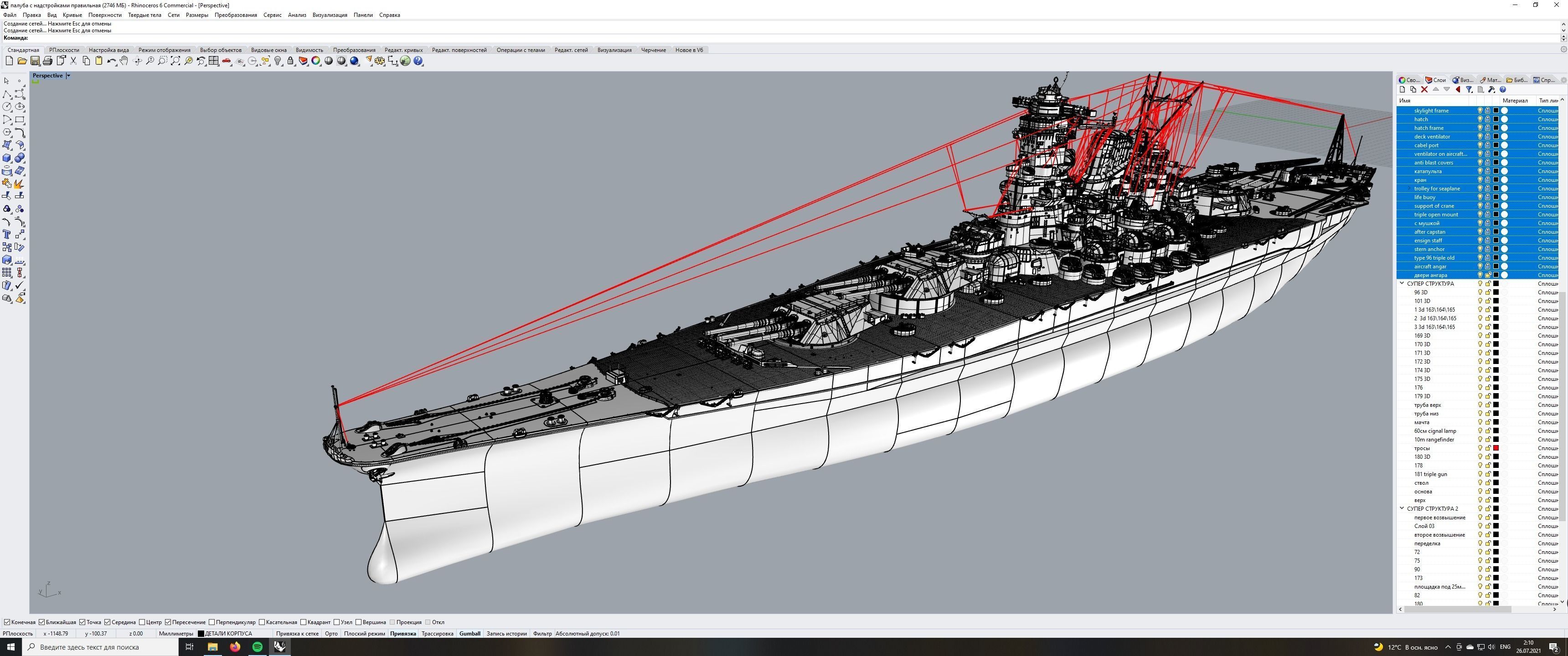The width and height of the screenshot is (1568, 656).
Task: Click the red color swatch of тросы layer
Action: [1496, 448]
